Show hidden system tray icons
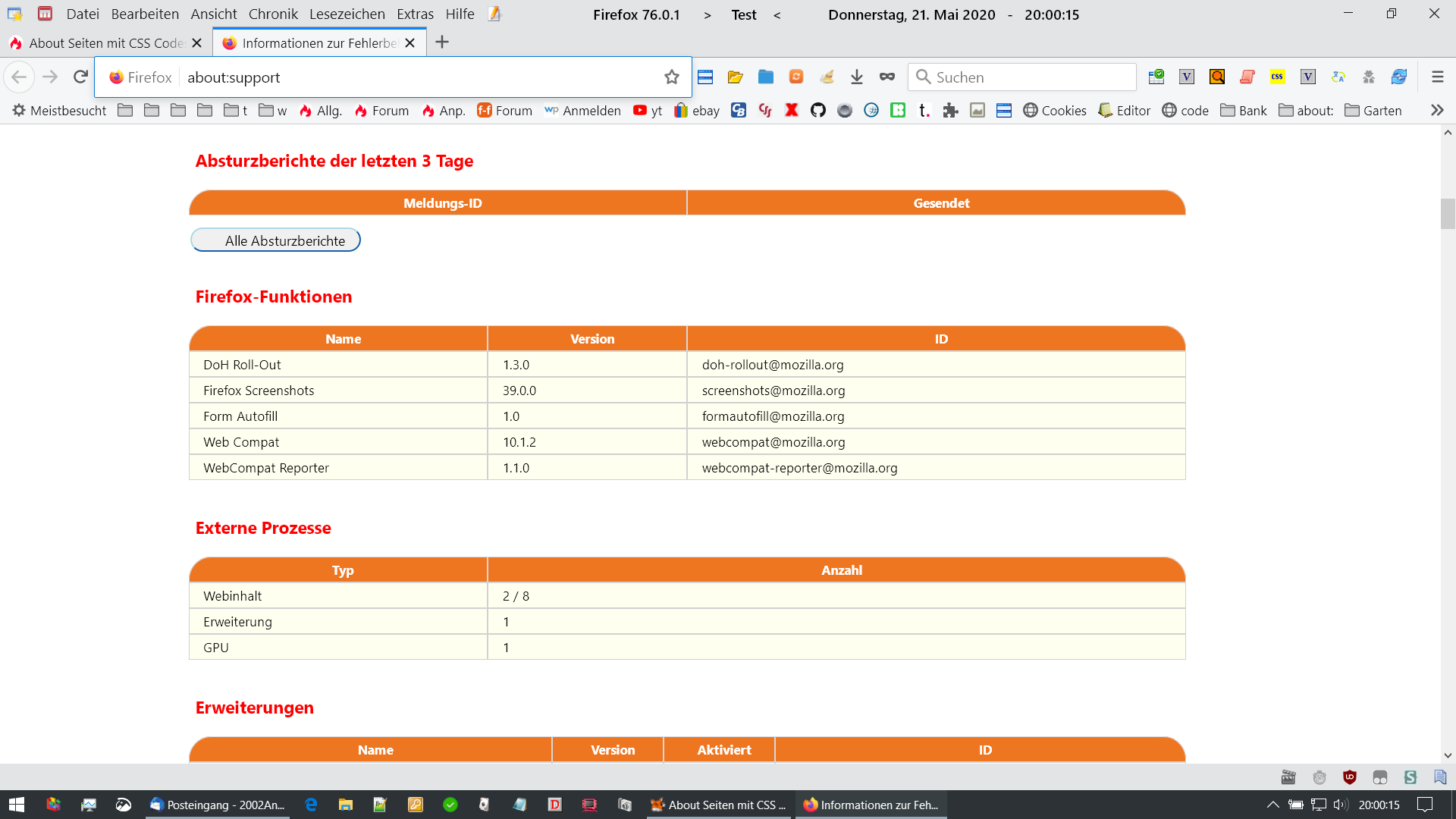Screen dimensions: 1456x819 [x=1272, y=805]
